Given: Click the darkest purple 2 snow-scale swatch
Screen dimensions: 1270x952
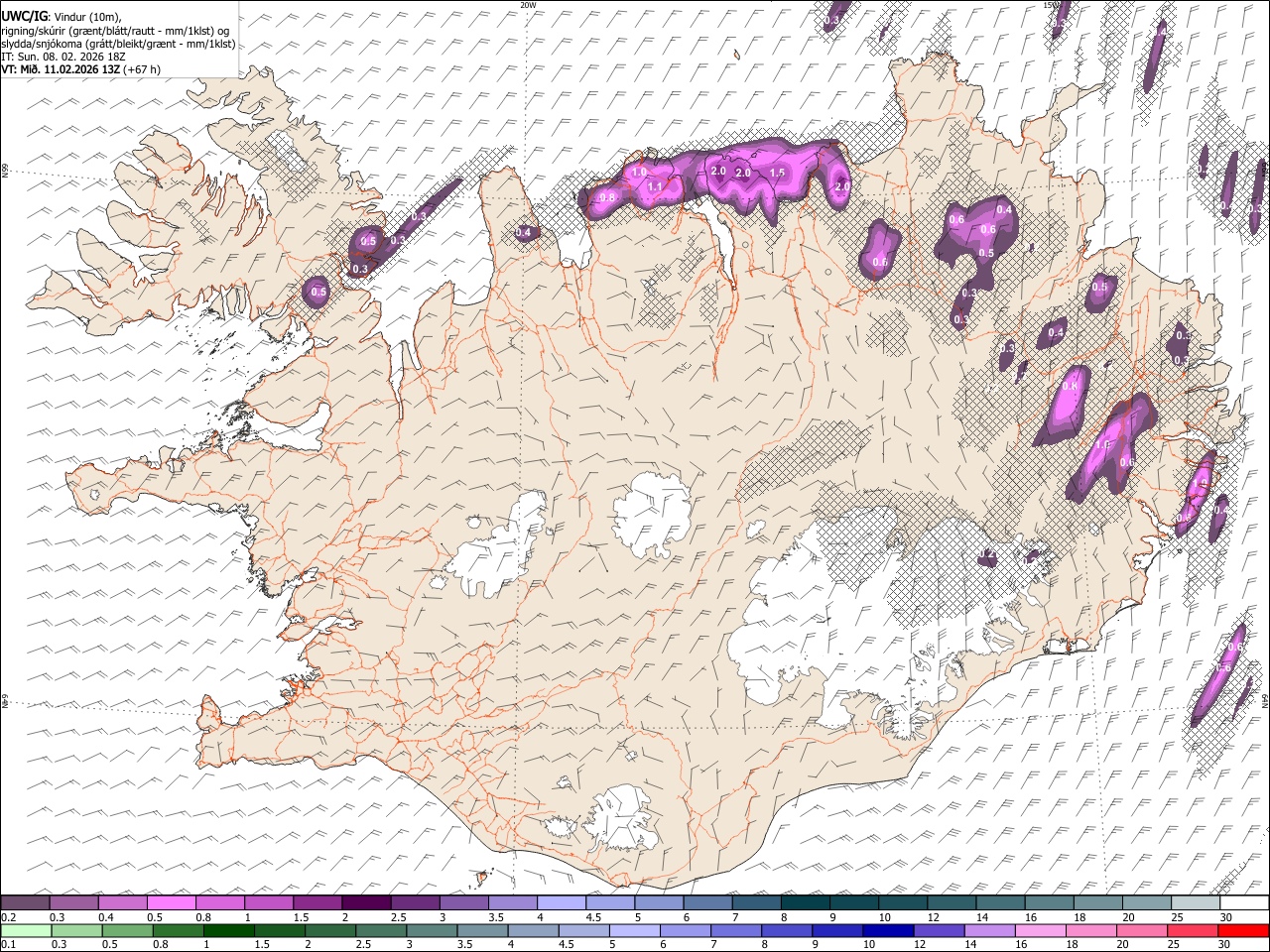Looking at the screenshot, I should pos(366,903).
